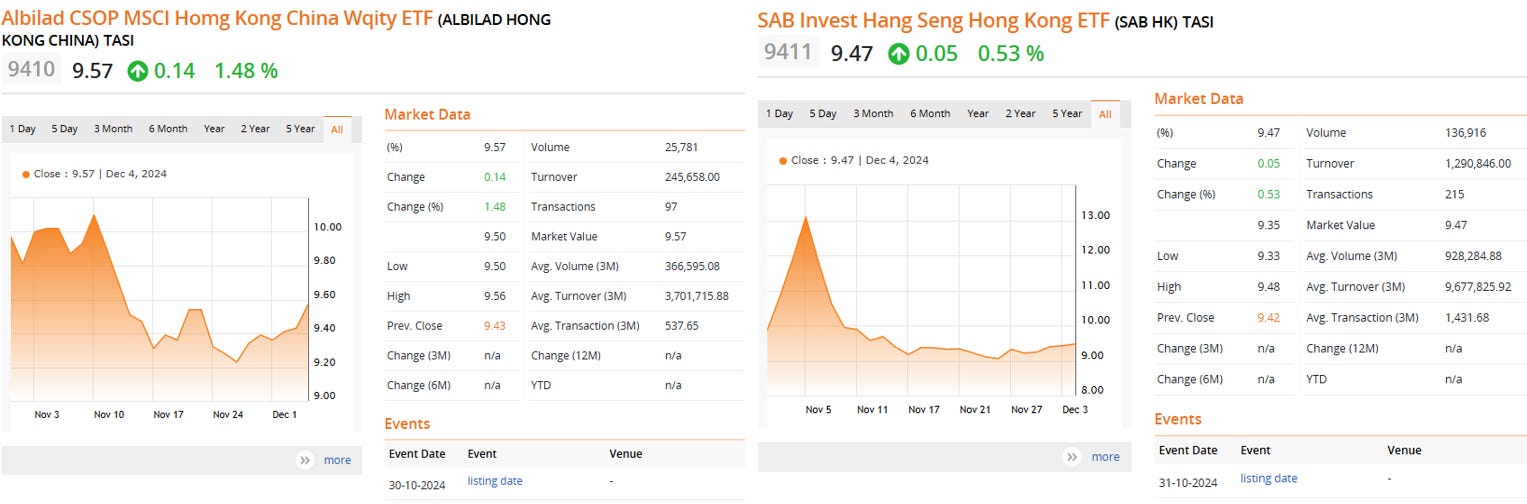Viewport: 1527px width, 504px height.
Task: Click SAB HK Prev. Close value 9.42
Action: pyautogui.click(x=1269, y=318)
